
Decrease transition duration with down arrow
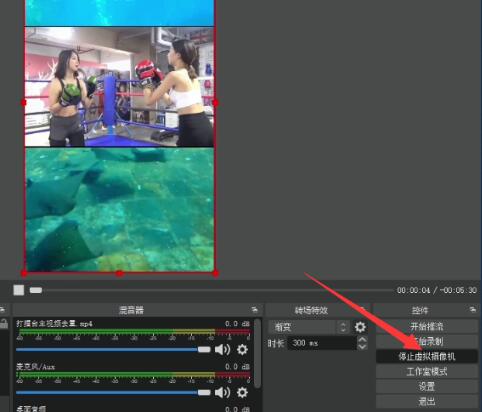coord(362,346)
